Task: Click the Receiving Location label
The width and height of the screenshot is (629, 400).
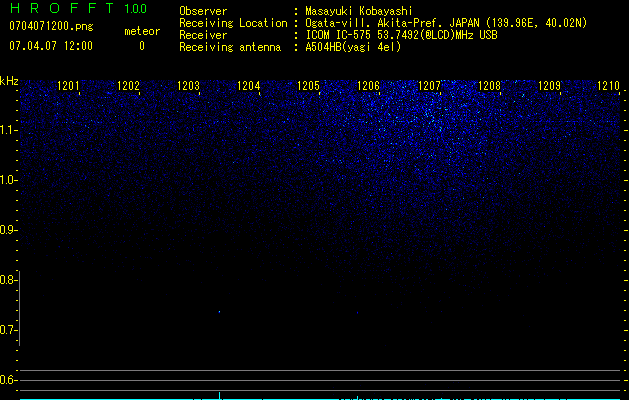Action: tap(233, 24)
